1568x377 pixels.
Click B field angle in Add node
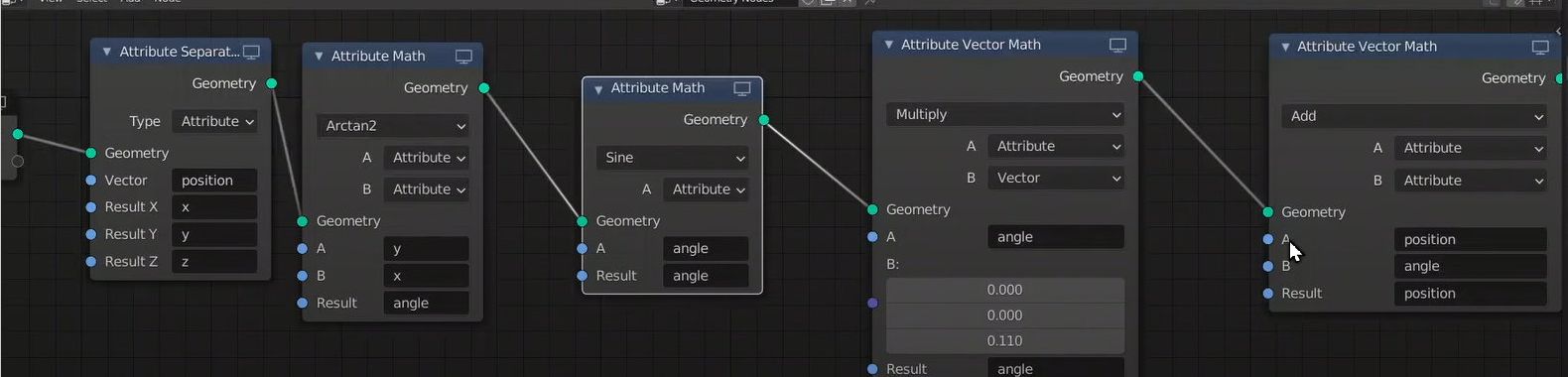(1471, 266)
